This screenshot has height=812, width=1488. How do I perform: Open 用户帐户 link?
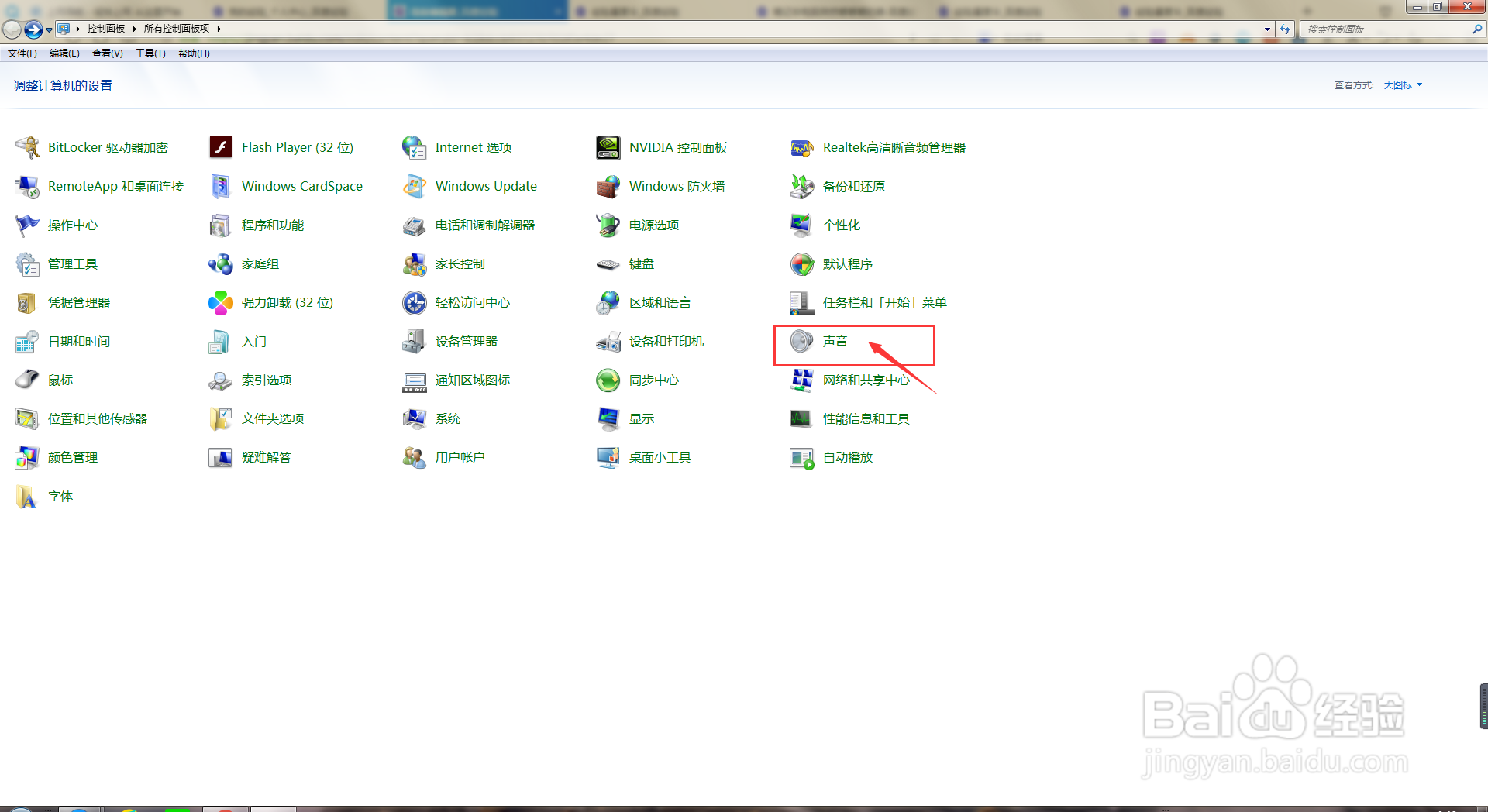point(460,457)
